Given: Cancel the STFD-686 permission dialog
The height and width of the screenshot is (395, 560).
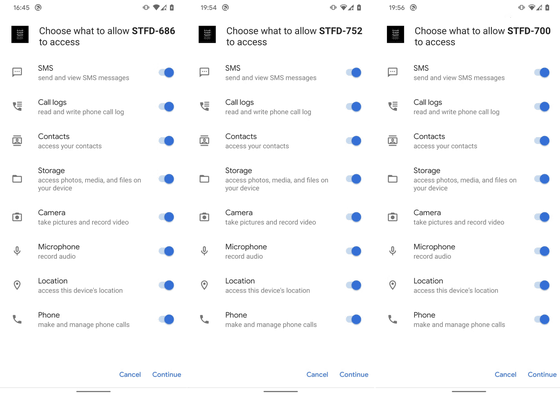Looking at the screenshot, I should [x=130, y=374].
